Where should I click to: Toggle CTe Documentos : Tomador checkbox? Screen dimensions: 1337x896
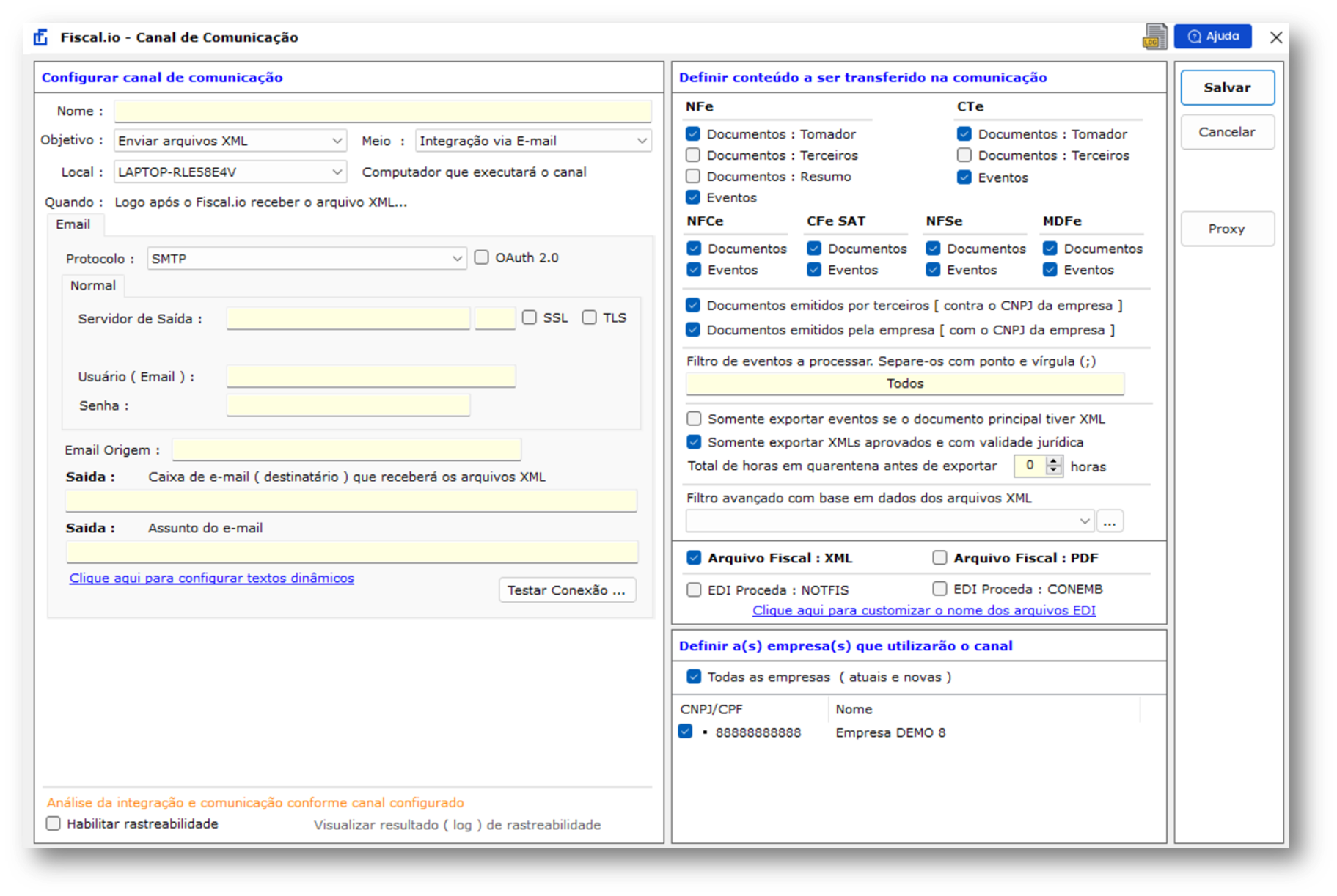(x=964, y=134)
